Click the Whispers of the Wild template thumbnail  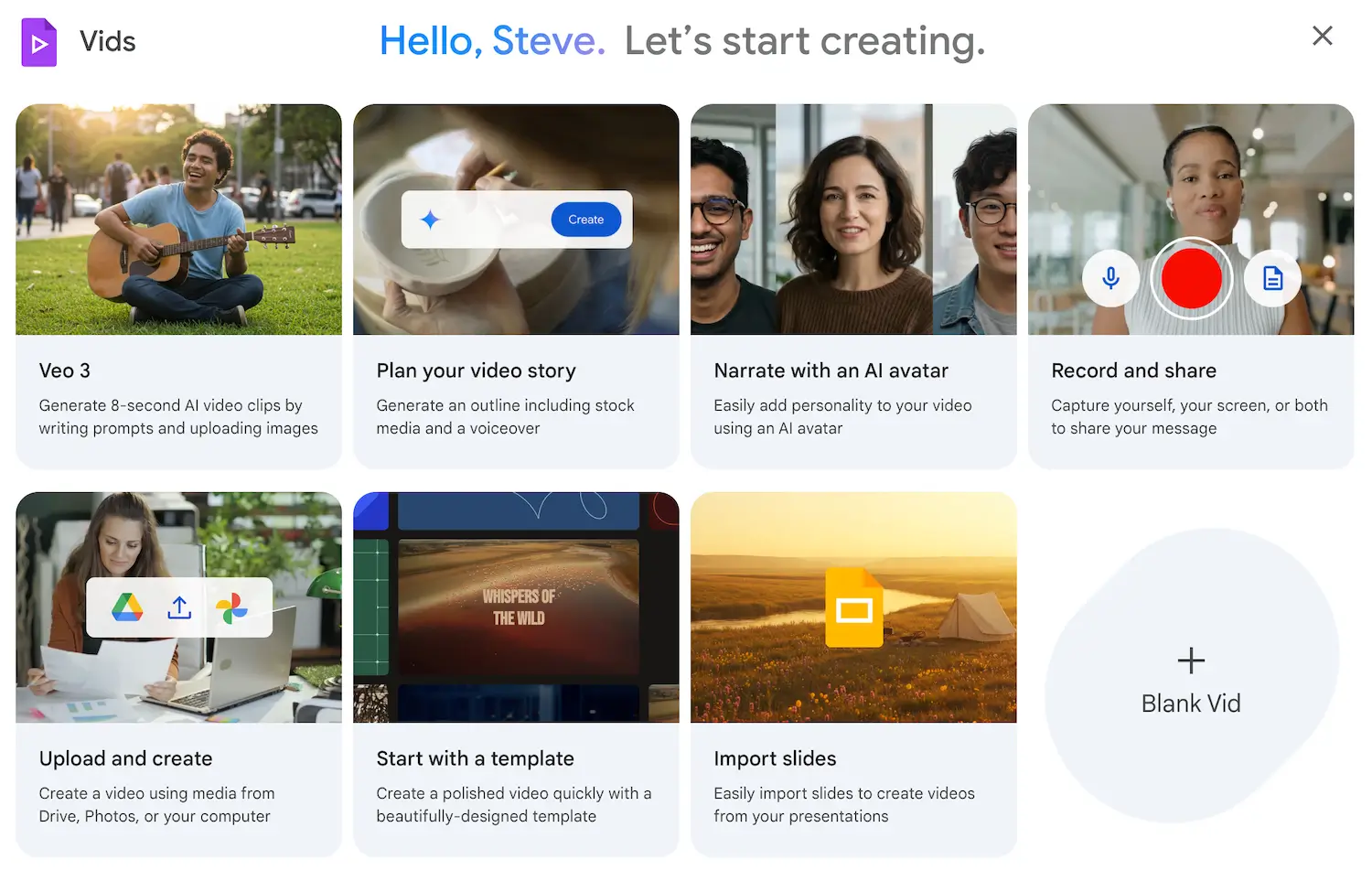[519, 607]
